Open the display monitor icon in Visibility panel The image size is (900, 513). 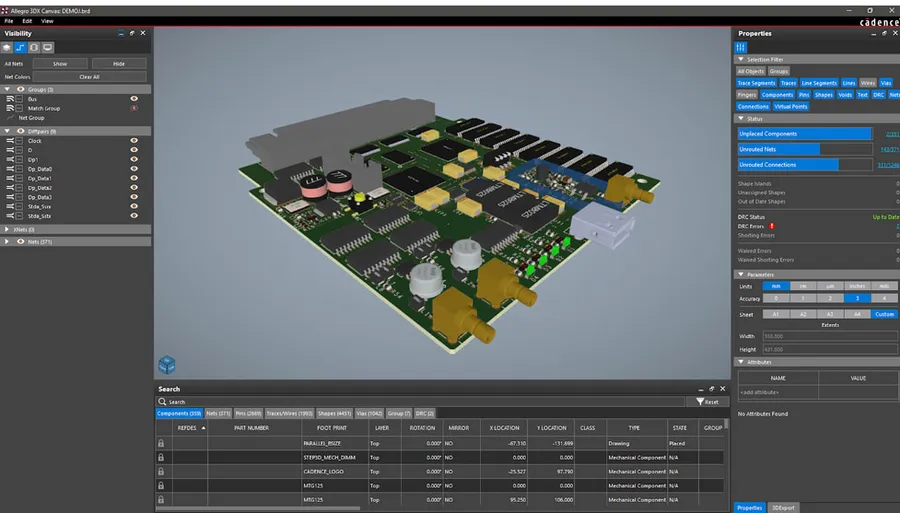(48, 48)
